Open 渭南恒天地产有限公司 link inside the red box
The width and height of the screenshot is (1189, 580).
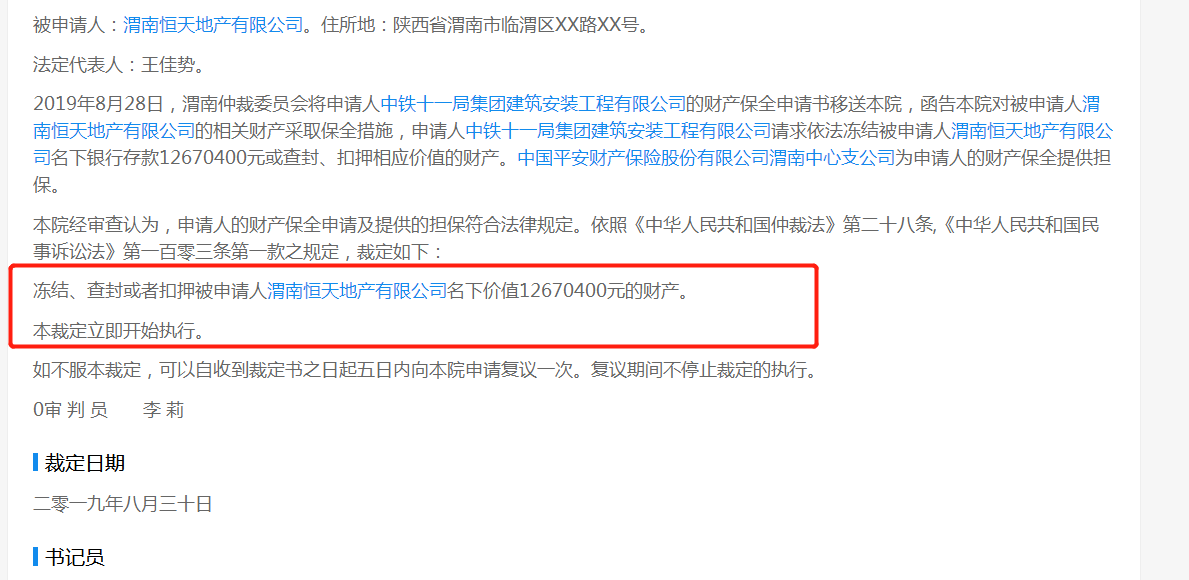click(357, 290)
